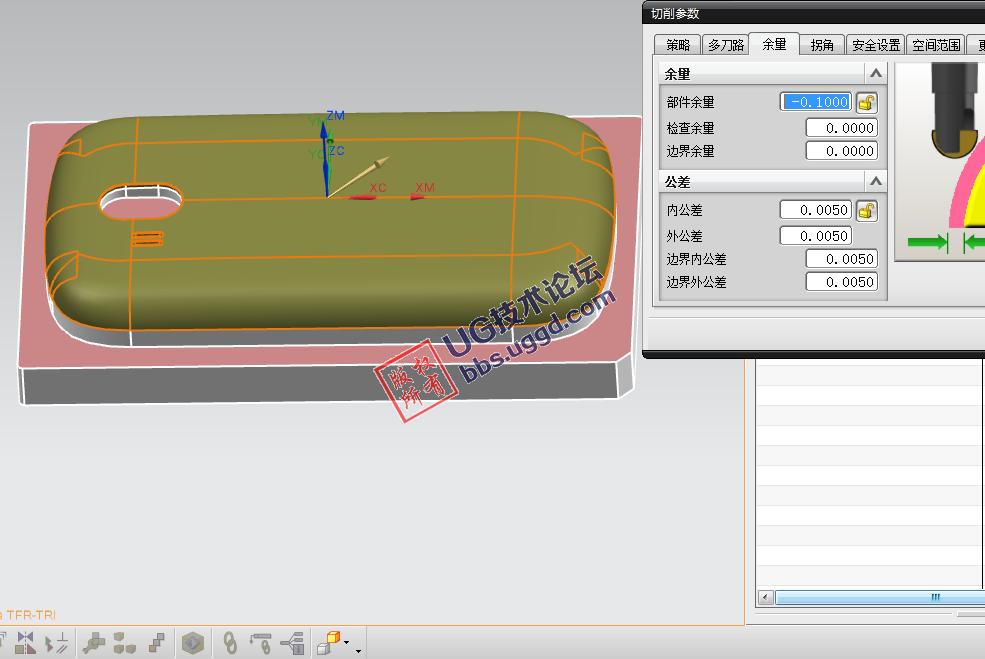Click the chain link icon in bottom toolbar
This screenshot has width=985, height=659.
pyautogui.click(x=230, y=642)
